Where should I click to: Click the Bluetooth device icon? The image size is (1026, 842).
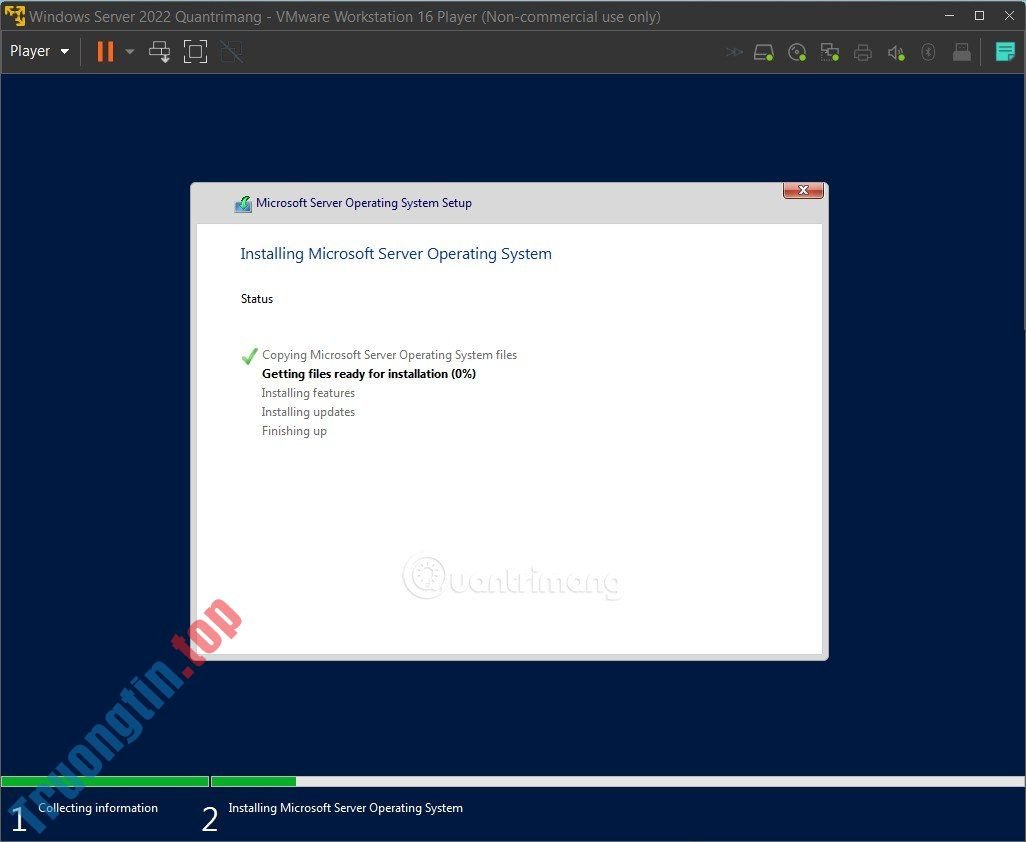928,52
